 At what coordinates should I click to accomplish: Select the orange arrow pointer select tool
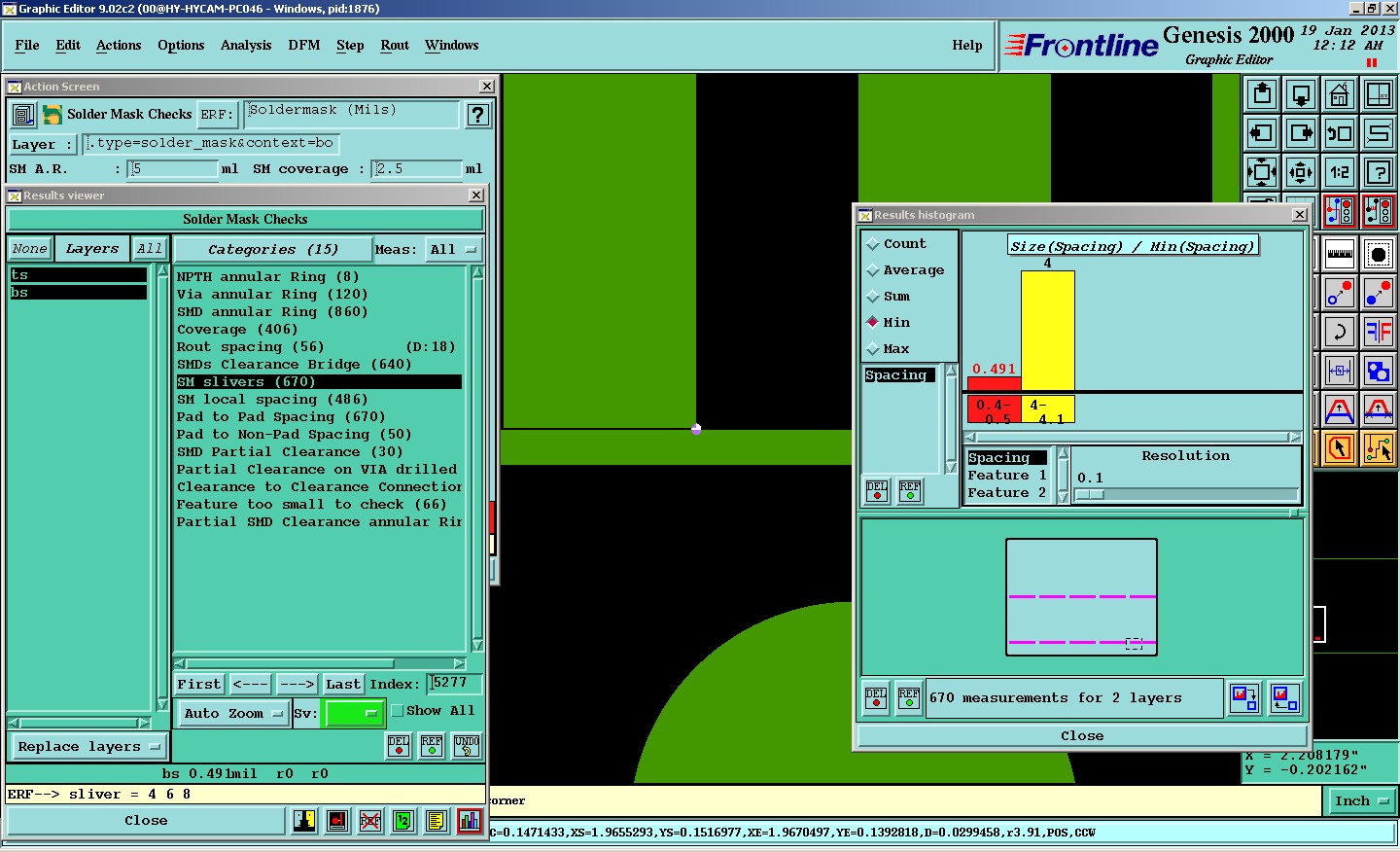coord(1340,448)
